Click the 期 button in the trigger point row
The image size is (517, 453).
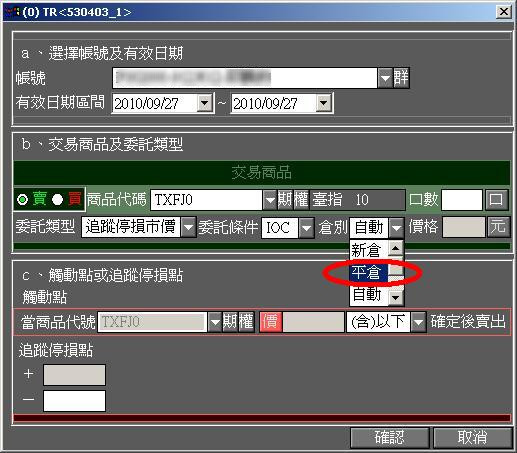[x=230, y=322]
